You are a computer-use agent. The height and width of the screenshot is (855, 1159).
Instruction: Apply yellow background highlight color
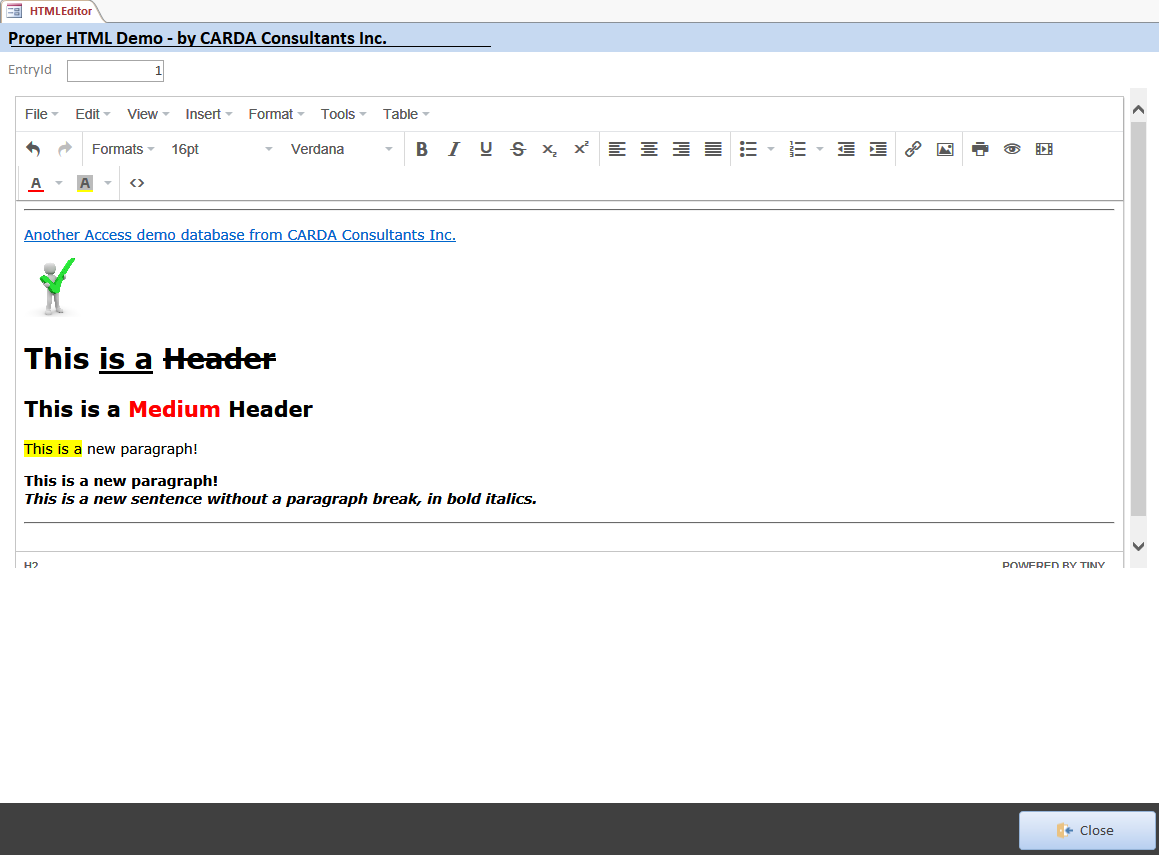point(85,183)
